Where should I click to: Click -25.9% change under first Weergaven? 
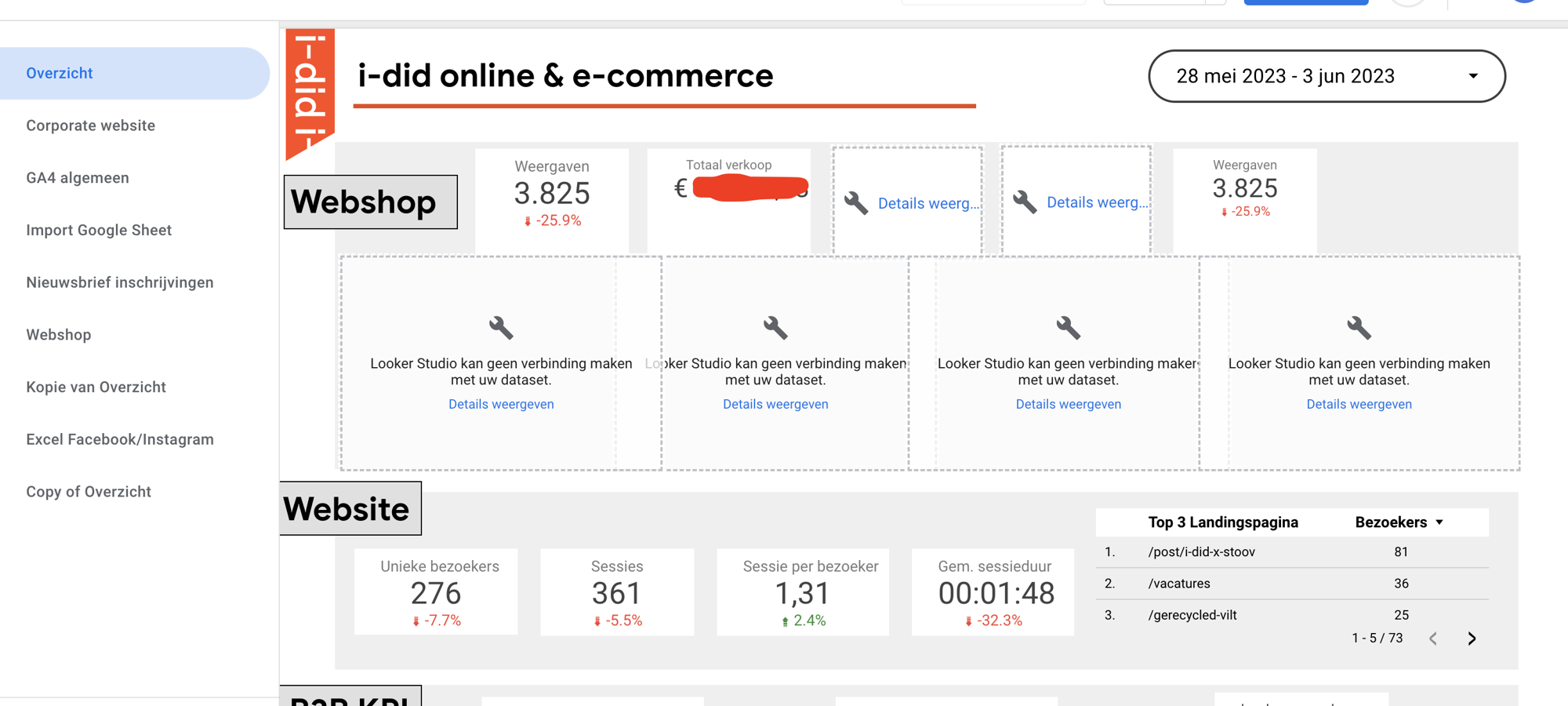(552, 221)
